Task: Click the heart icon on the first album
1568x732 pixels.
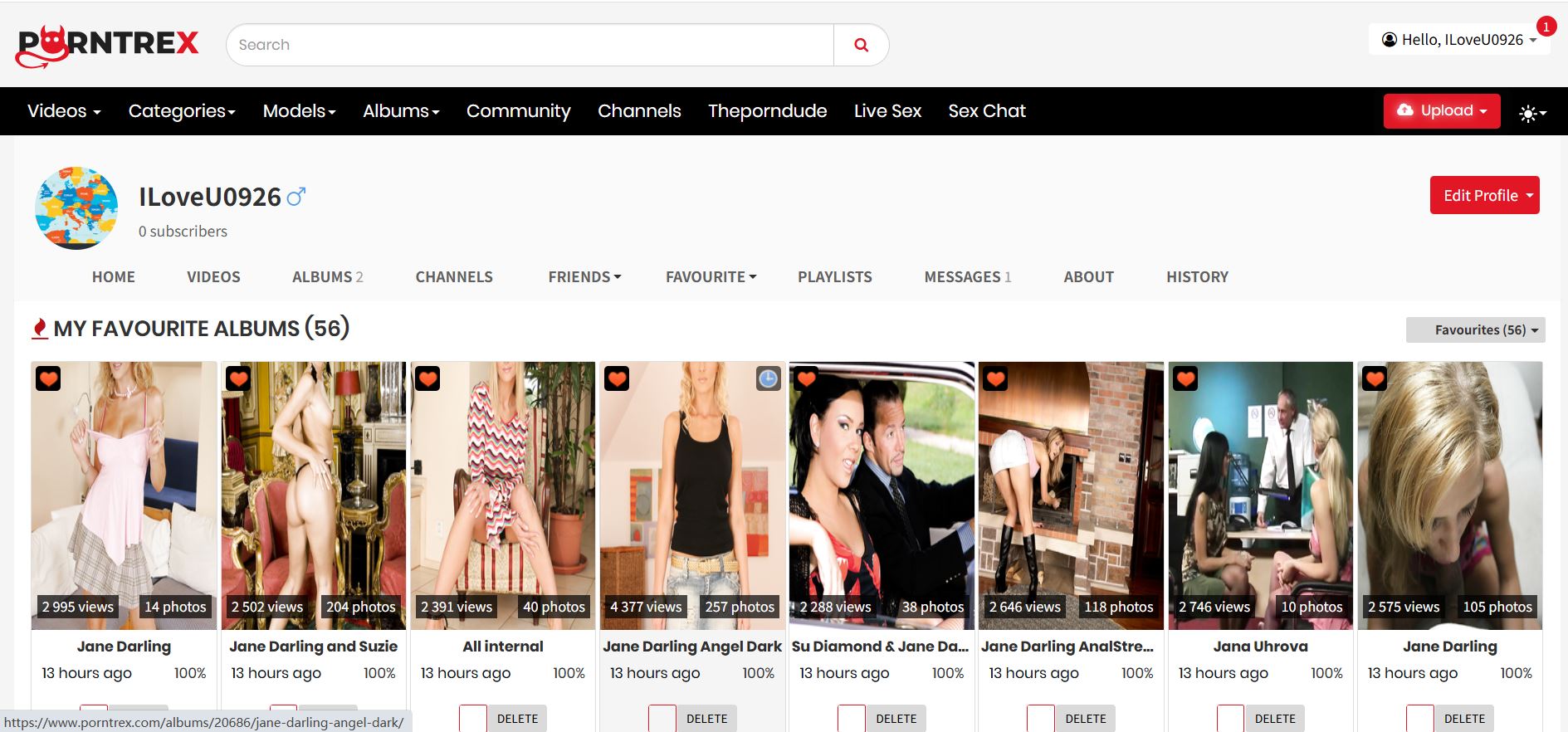Action: tap(48, 379)
